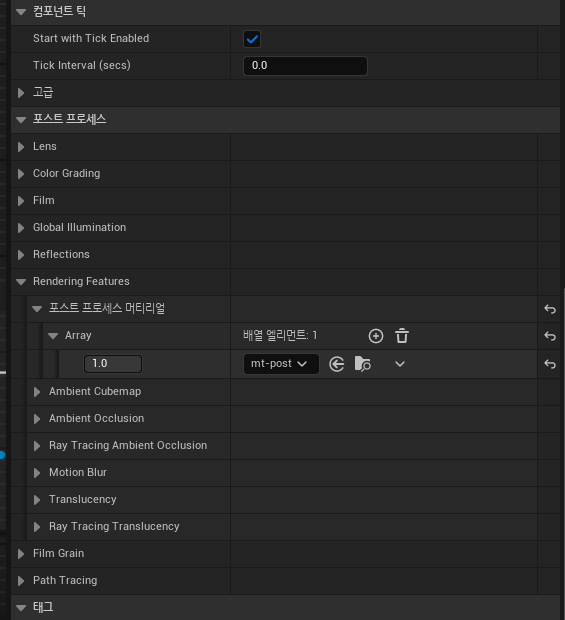Click the Start with Tick Enabled label
This screenshot has width=565, height=620.
(x=91, y=38)
